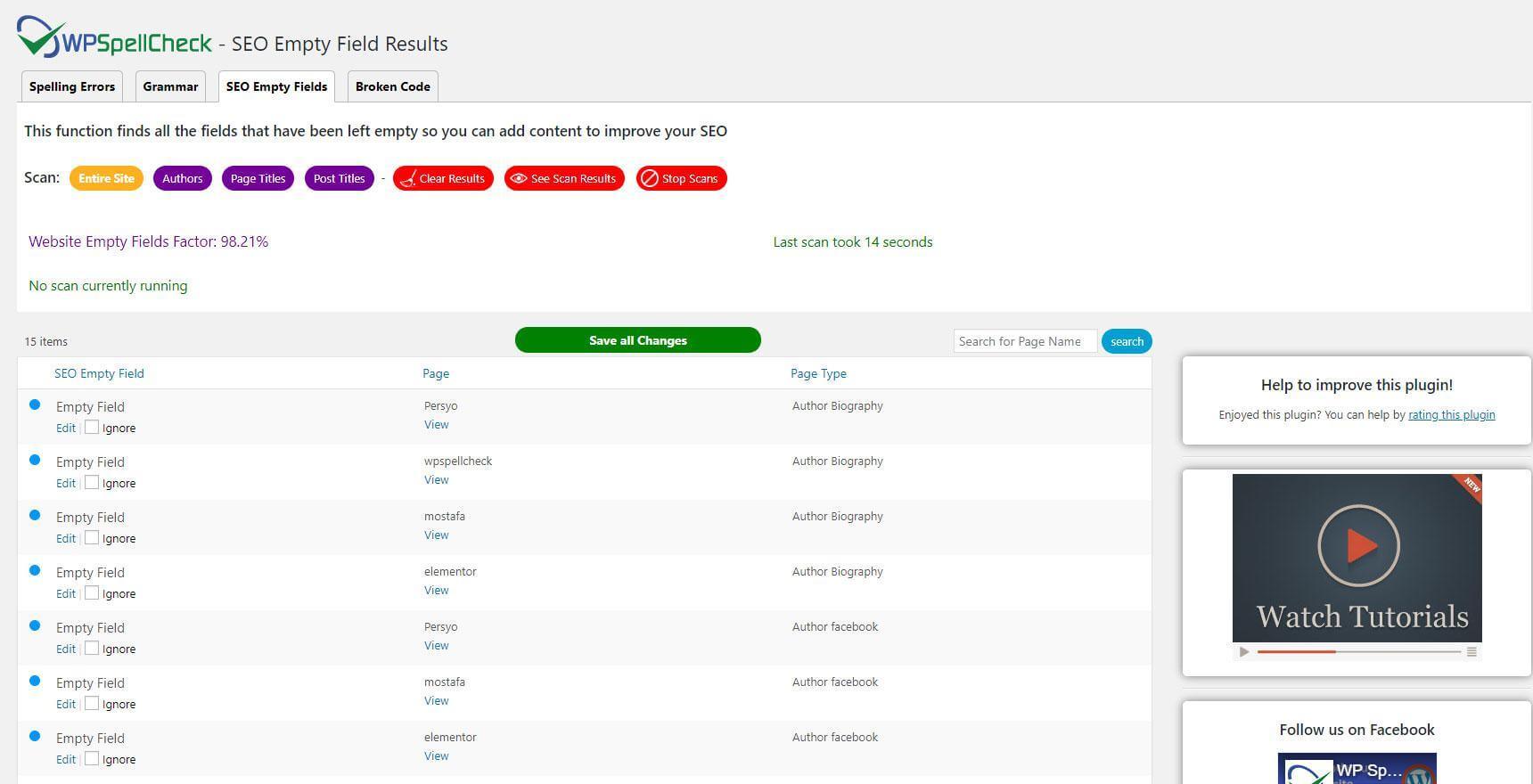This screenshot has height=784, width=1533.
Task: Click the blue search button
Action: 1127,341
